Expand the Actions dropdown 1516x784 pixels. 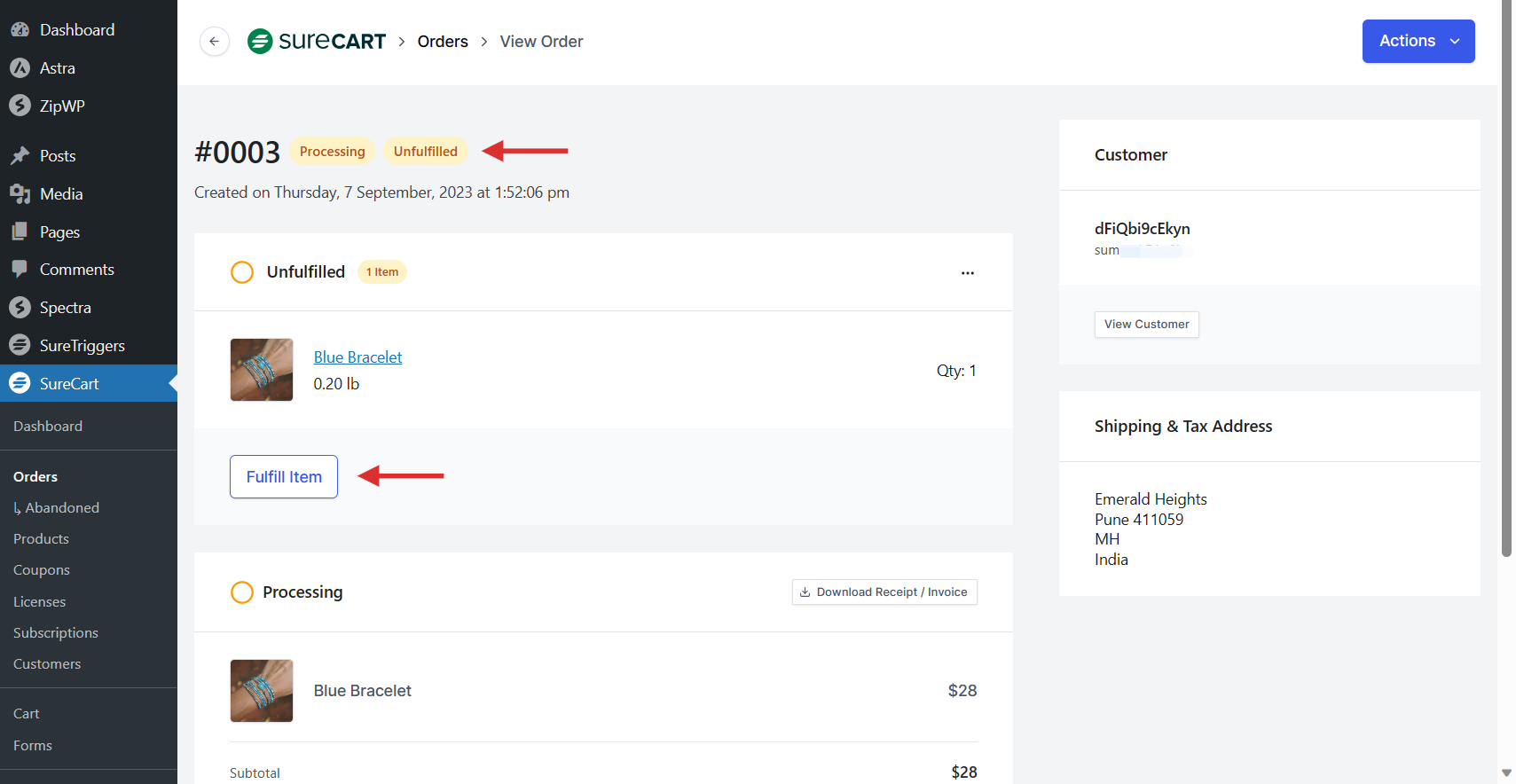[x=1418, y=42]
